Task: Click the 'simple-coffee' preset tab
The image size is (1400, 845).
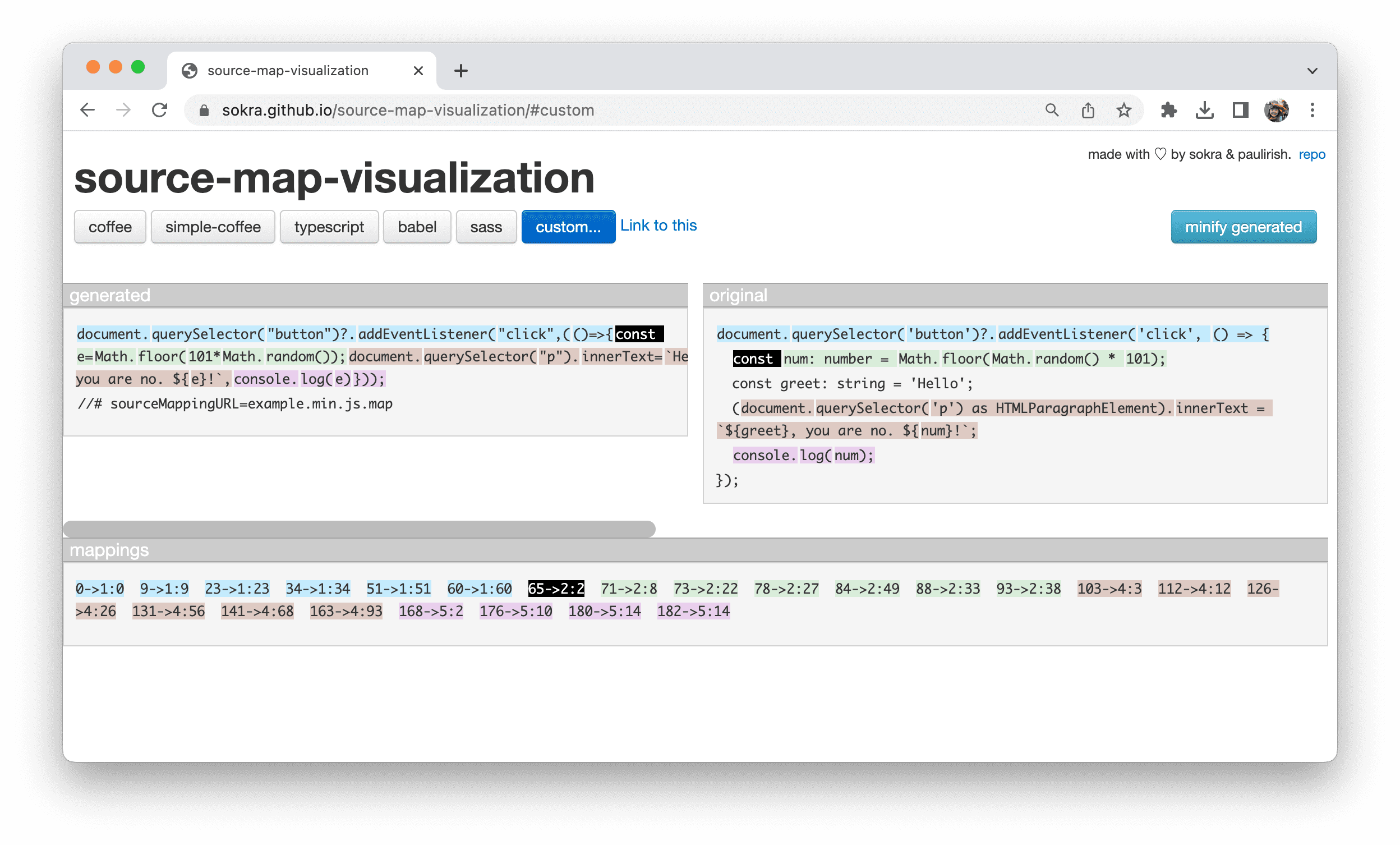Action: [213, 227]
